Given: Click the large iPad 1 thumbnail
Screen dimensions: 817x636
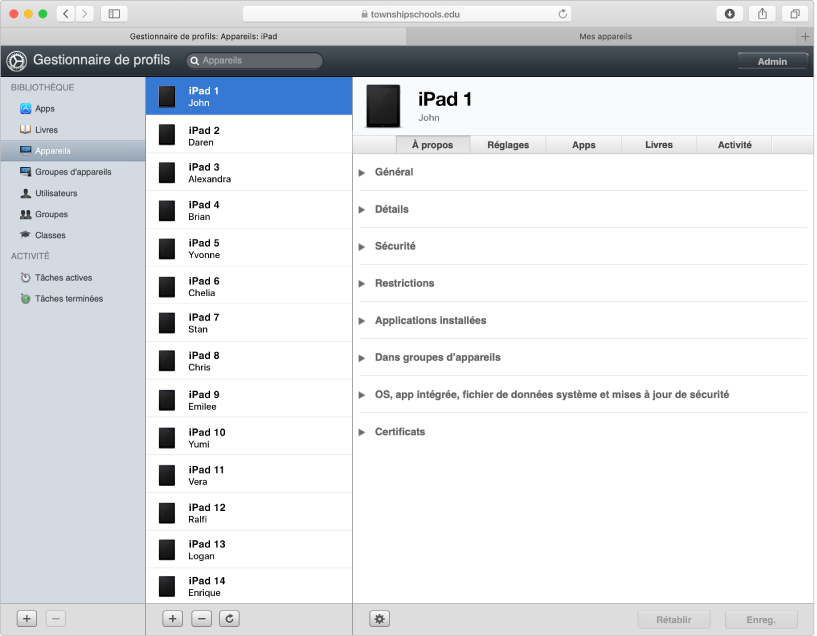Looking at the screenshot, I should coord(383,106).
